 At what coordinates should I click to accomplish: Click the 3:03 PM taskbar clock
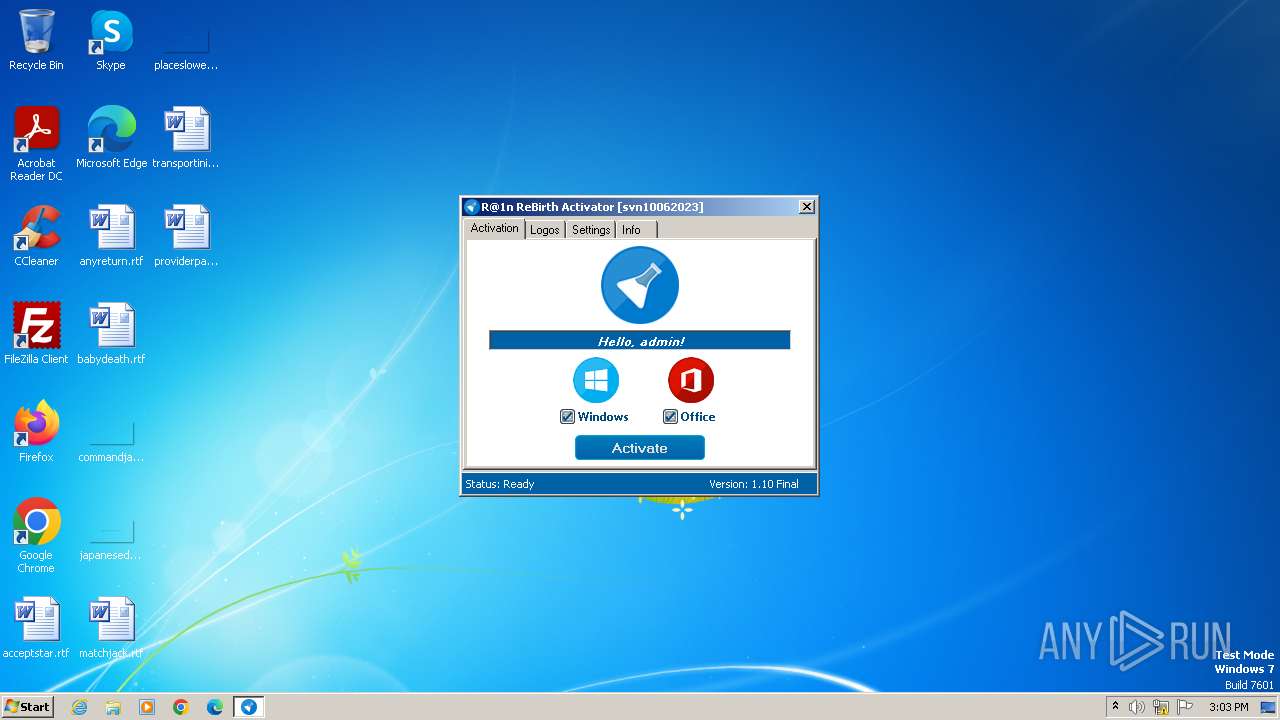point(1228,707)
